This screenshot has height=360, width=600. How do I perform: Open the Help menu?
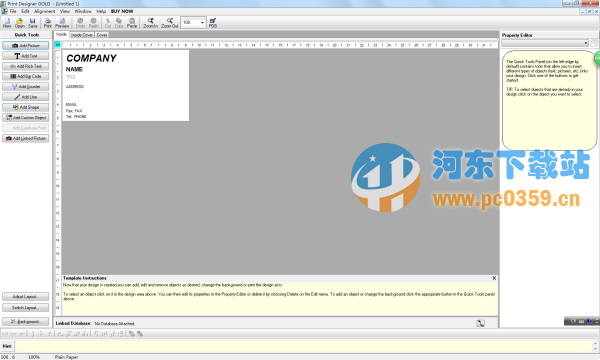coord(101,11)
